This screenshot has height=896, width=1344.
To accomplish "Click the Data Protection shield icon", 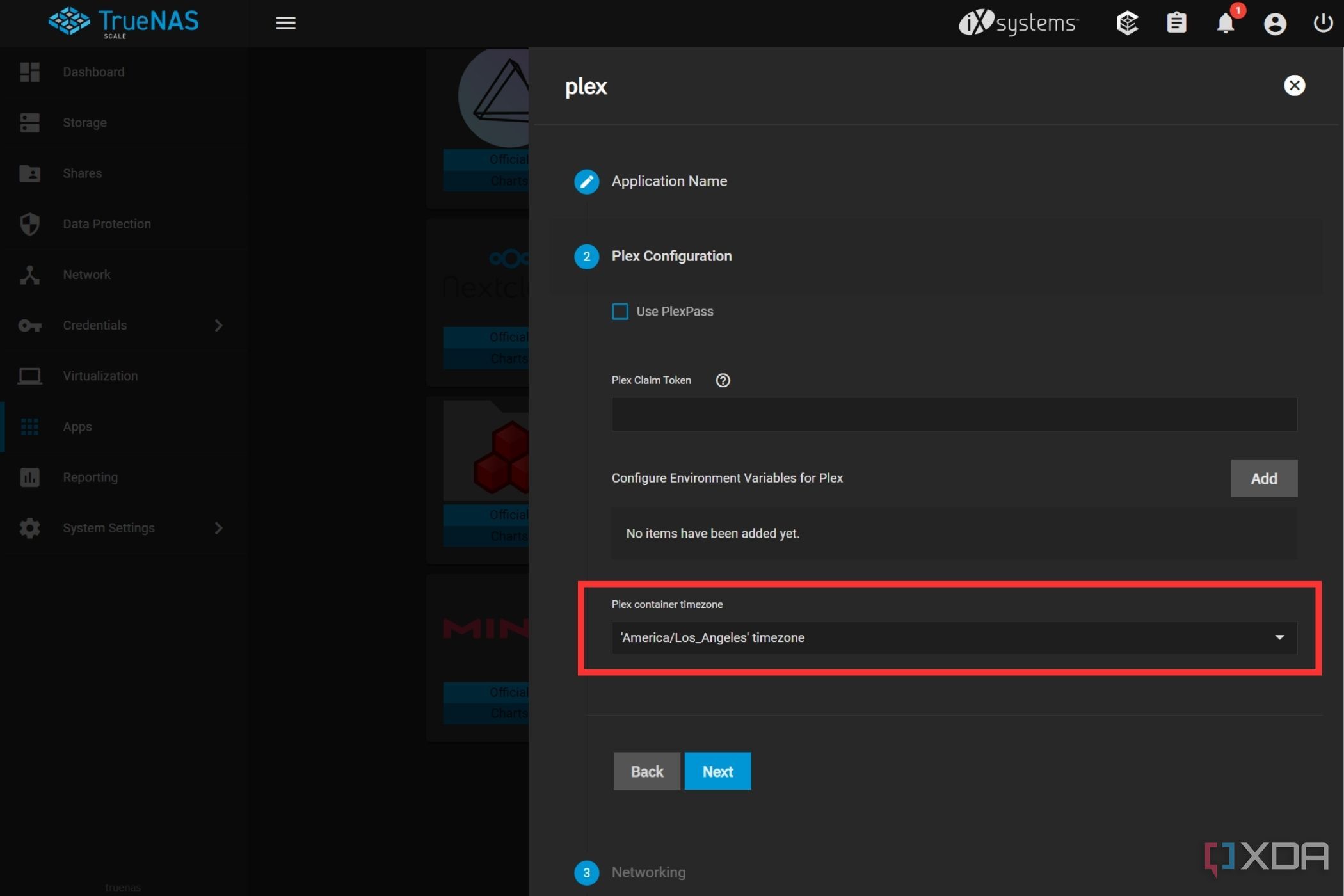I will pos(29,224).
